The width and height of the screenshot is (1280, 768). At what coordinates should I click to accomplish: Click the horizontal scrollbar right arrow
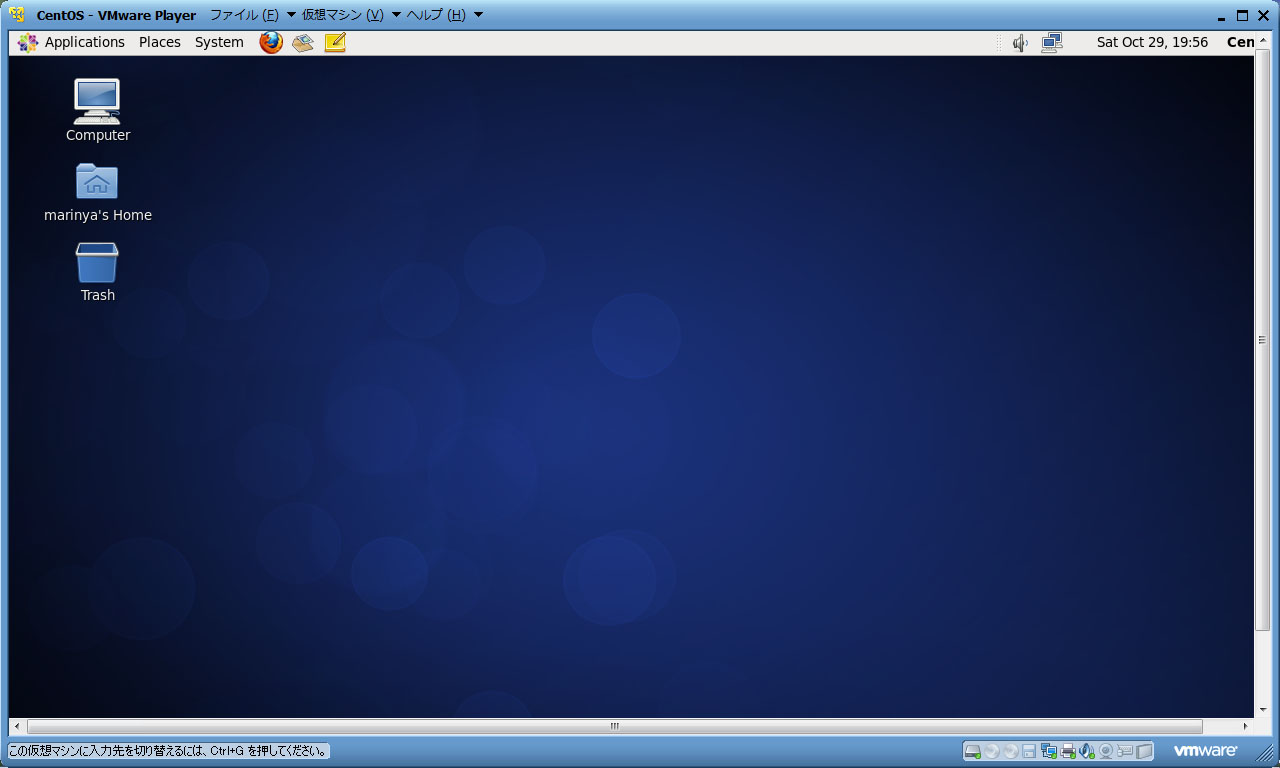pyautogui.click(x=1245, y=726)
